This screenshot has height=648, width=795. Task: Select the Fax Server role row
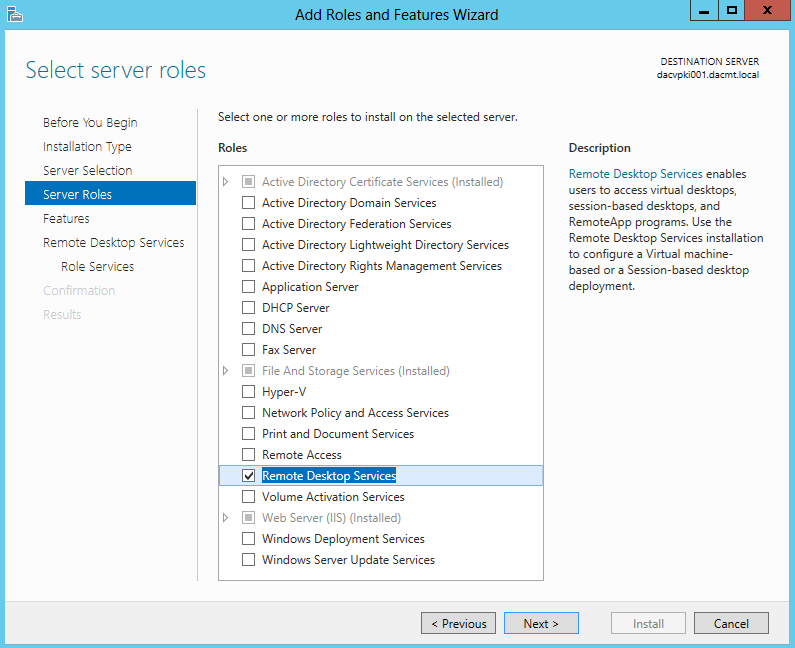[x=381, y=350]
